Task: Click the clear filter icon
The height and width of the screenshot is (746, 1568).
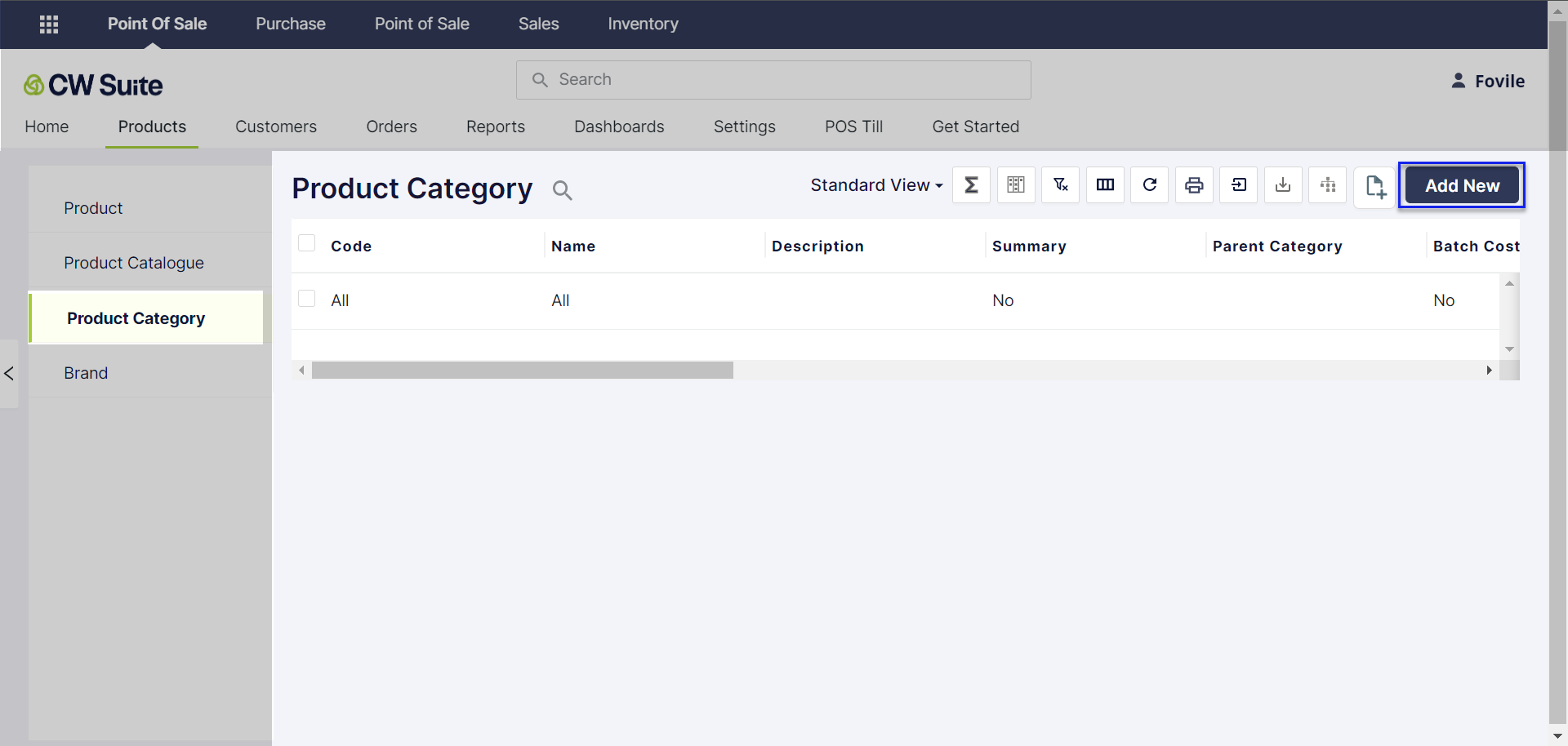Action: coord(1060,185)
